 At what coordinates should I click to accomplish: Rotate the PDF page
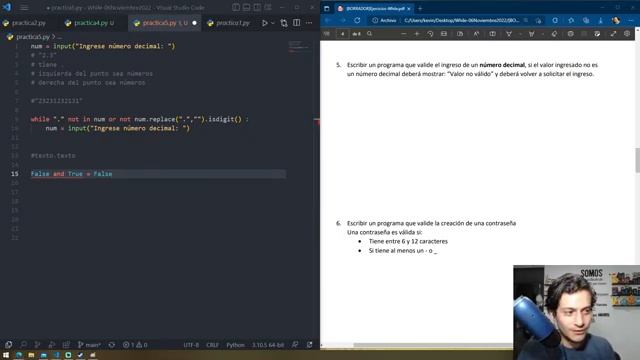[430, 34]
